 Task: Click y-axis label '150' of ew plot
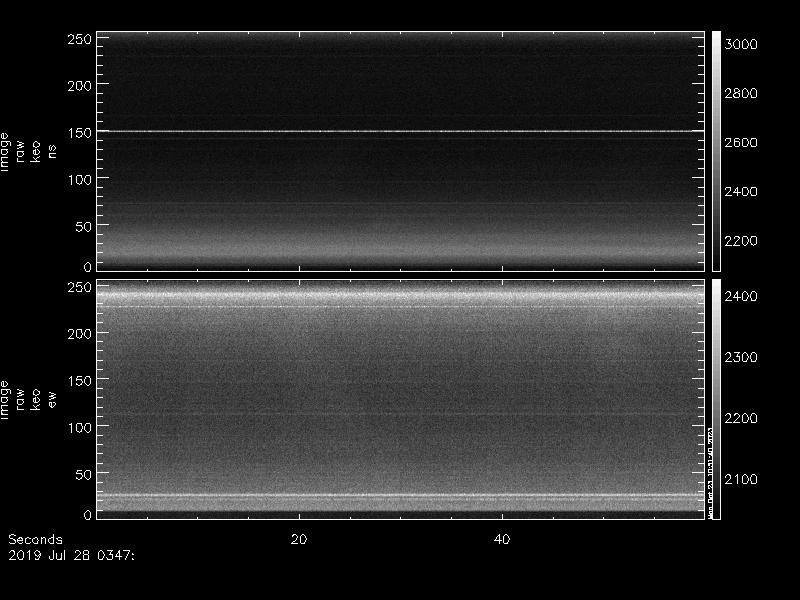pos(80,381)
